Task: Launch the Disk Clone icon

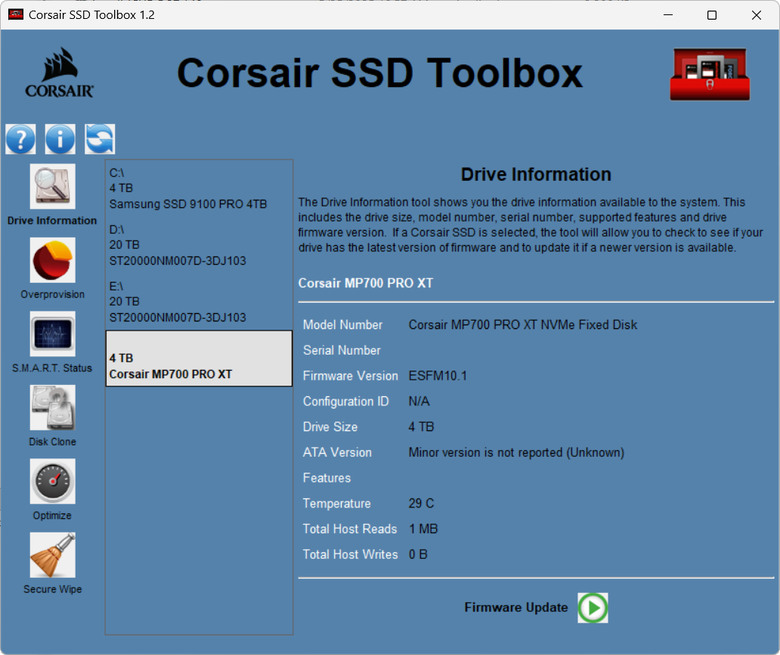Action: coord(53,407)
